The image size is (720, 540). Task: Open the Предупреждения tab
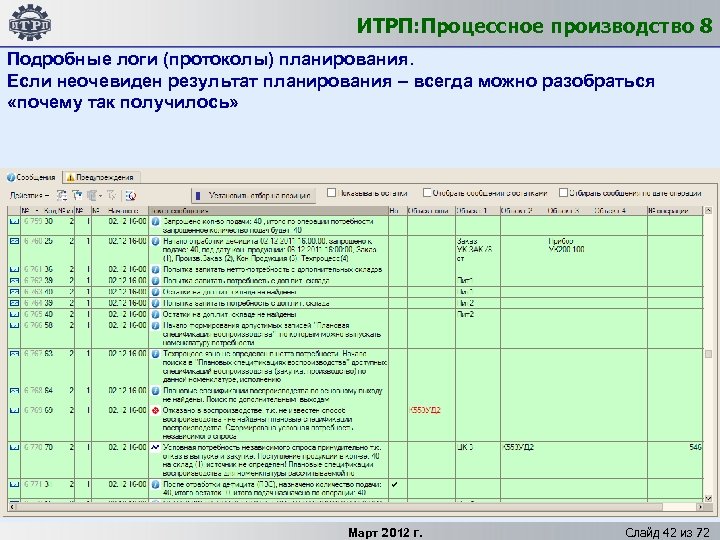click(x=101, y=177)
